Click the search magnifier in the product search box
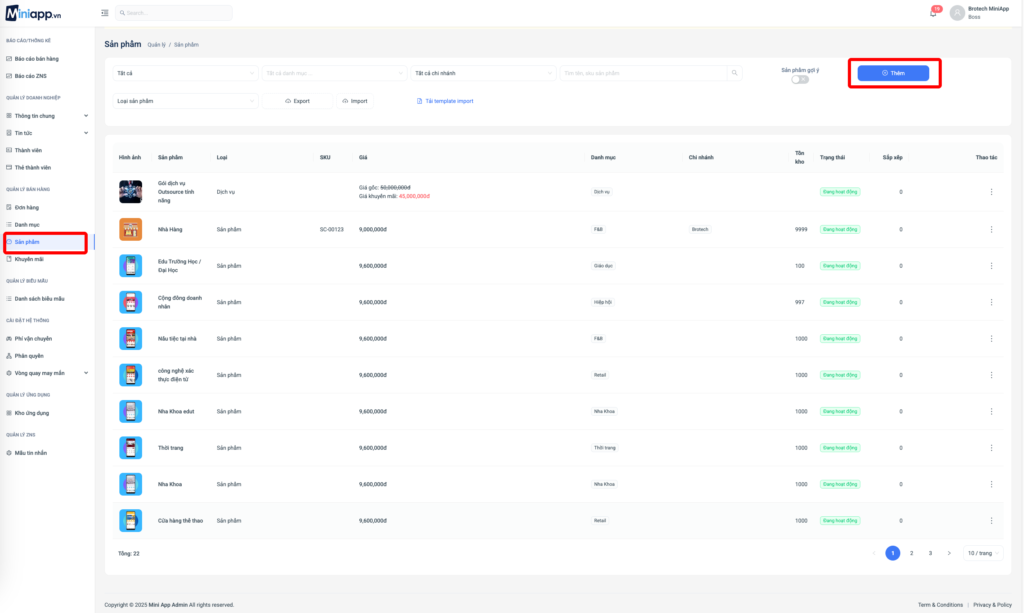 735,73
